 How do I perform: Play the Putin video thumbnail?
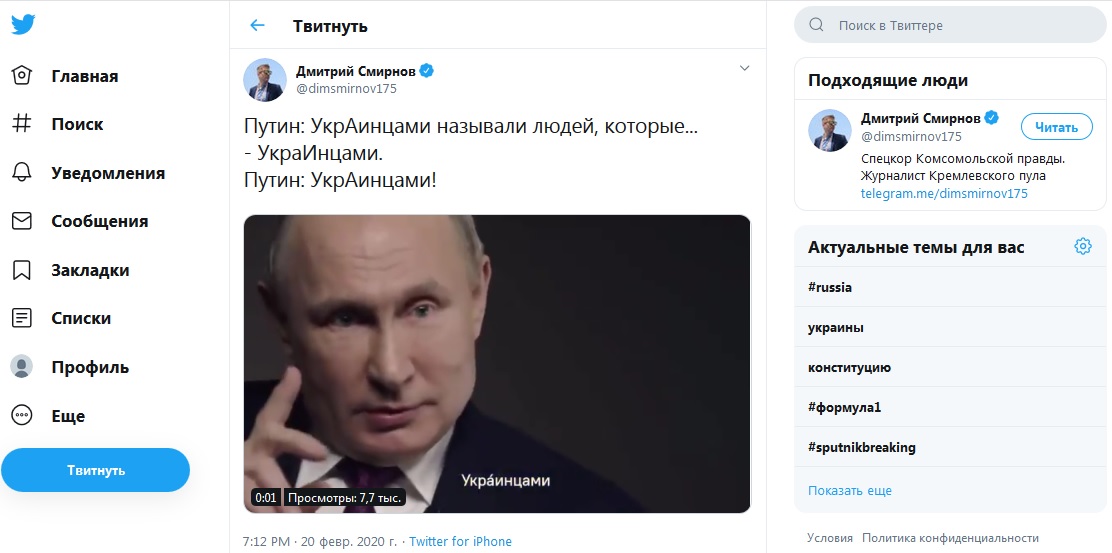pos(497,364)
